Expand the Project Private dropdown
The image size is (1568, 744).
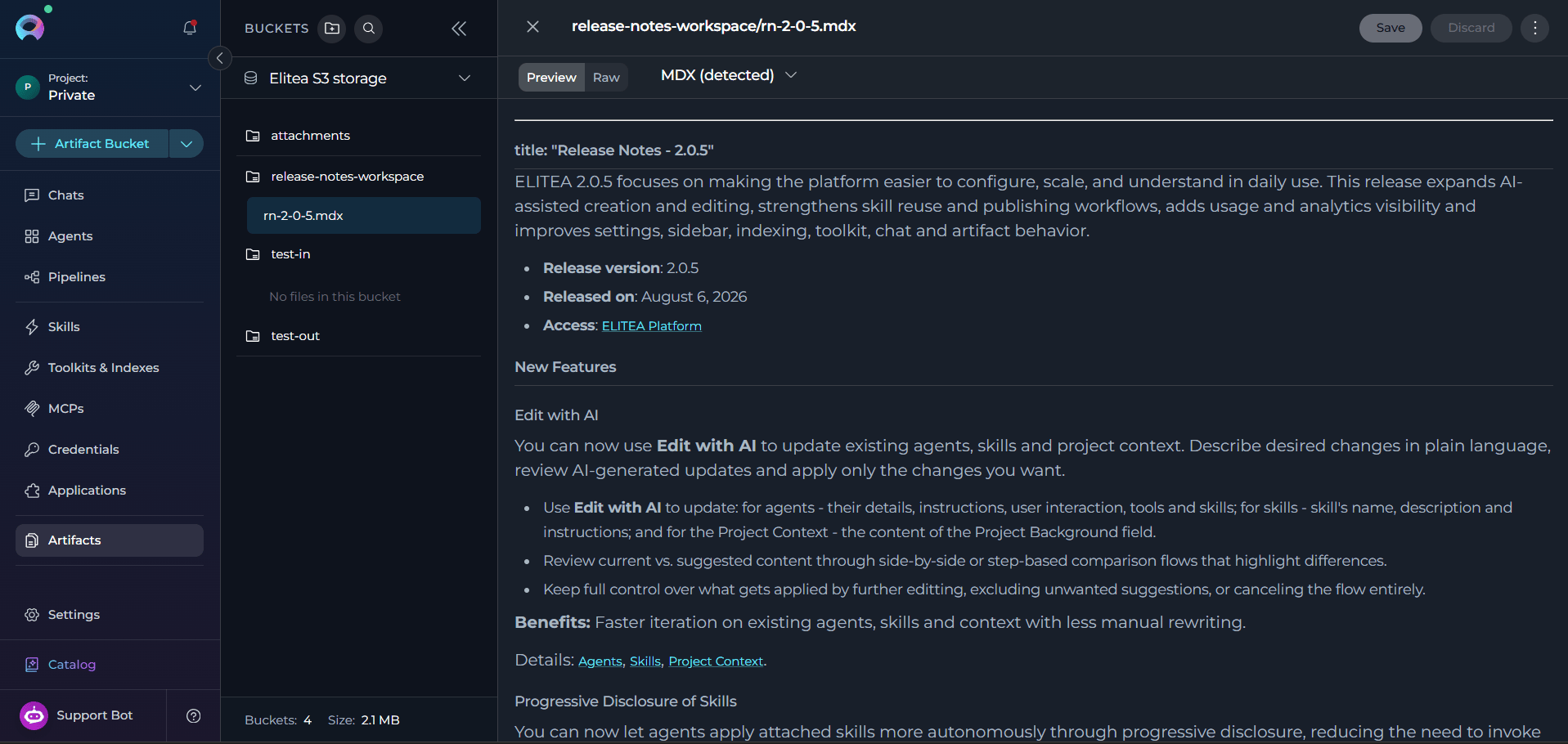pyautogui.click(x=195, y=87)
